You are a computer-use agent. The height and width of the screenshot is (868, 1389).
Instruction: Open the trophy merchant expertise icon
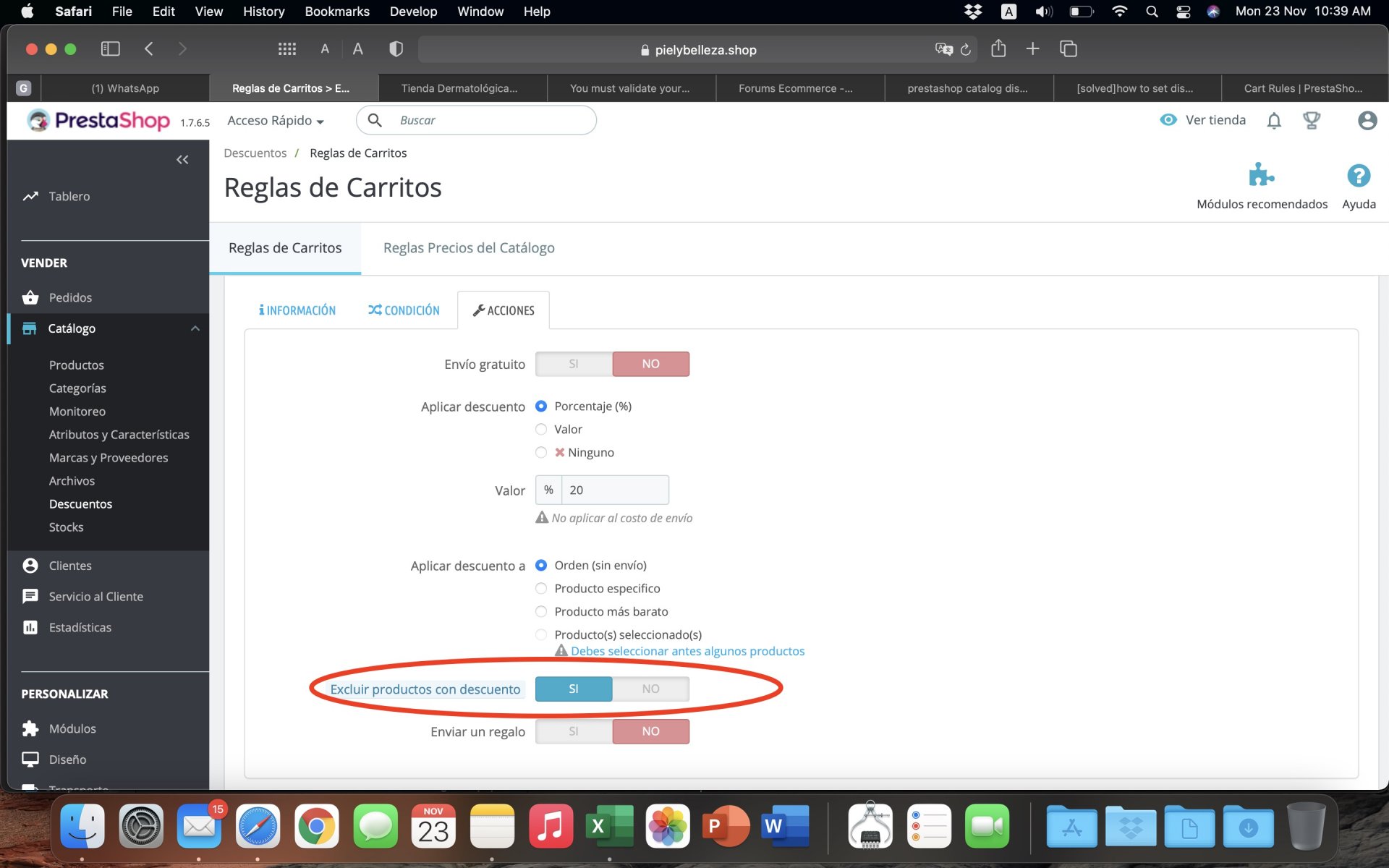click(1312, 121)
